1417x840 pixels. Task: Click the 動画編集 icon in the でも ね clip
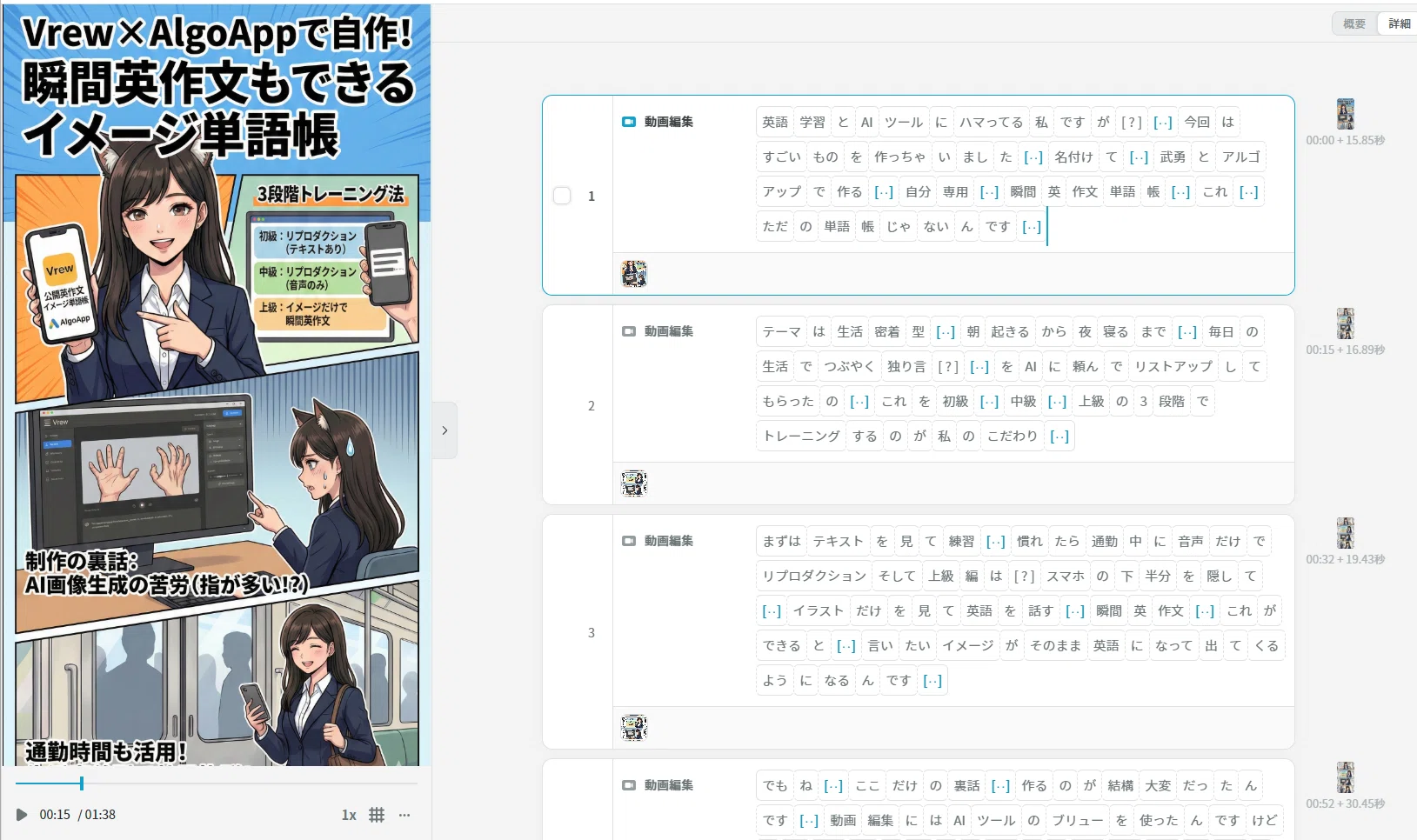click(x=629, y=785)
